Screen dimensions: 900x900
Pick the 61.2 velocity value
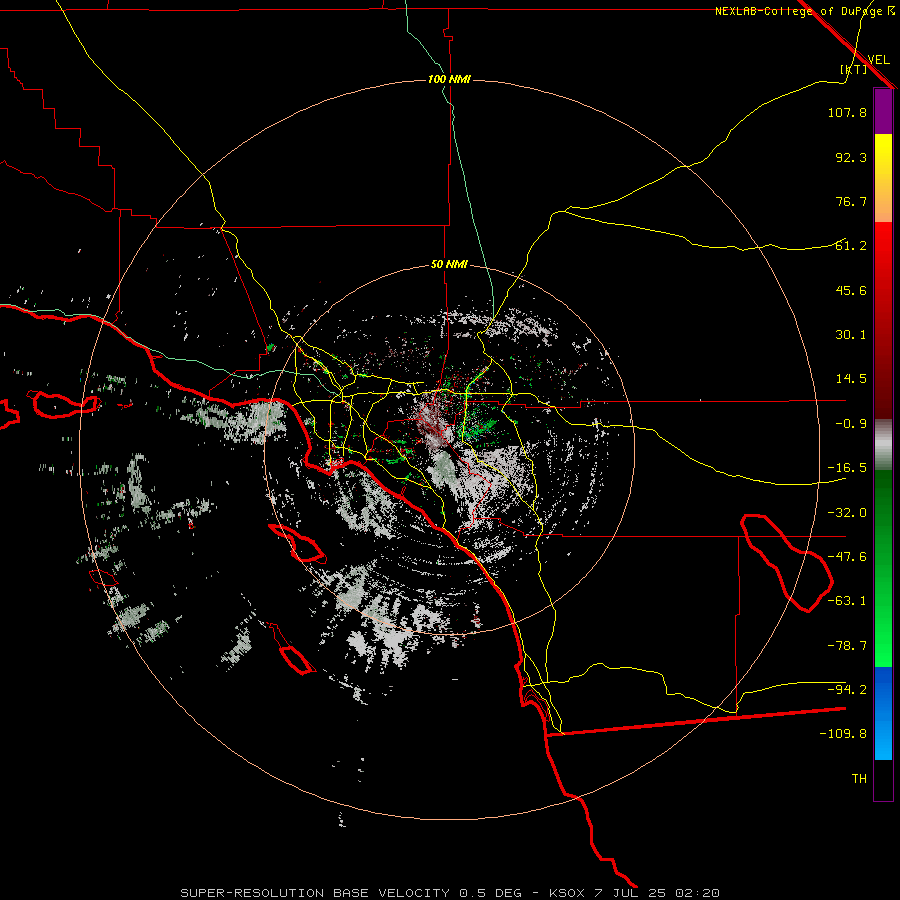(851, 246)
